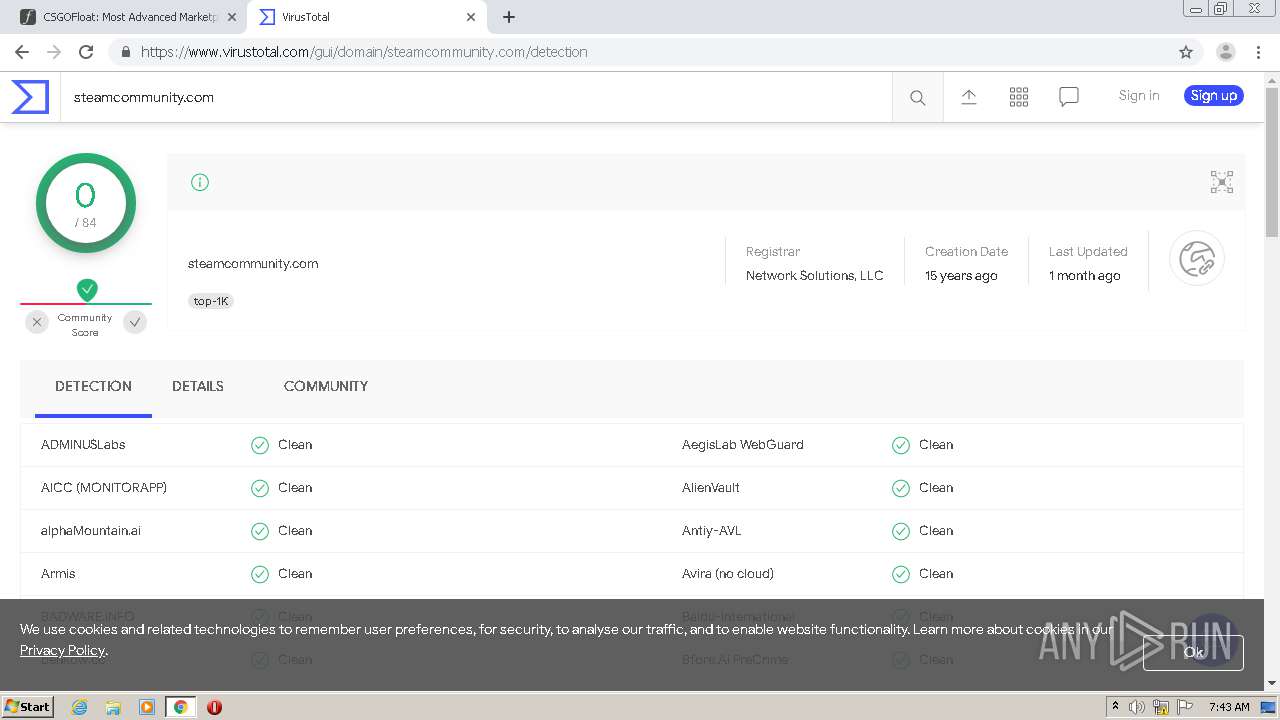Click browser back arrow
Image resolution: width=1280 pixels, height=720 pixels.
click(x=21, y=52)
